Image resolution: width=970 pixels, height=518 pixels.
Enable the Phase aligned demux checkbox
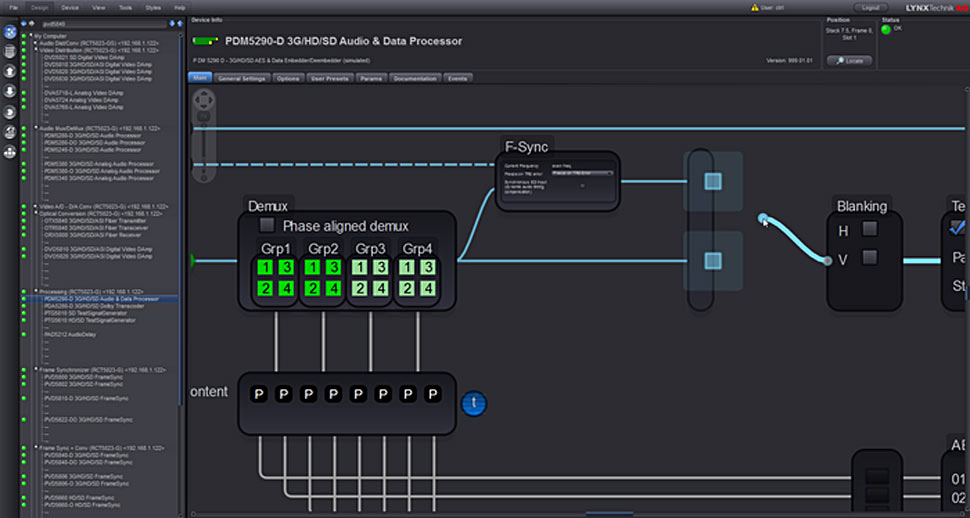[x=267, y=225]
